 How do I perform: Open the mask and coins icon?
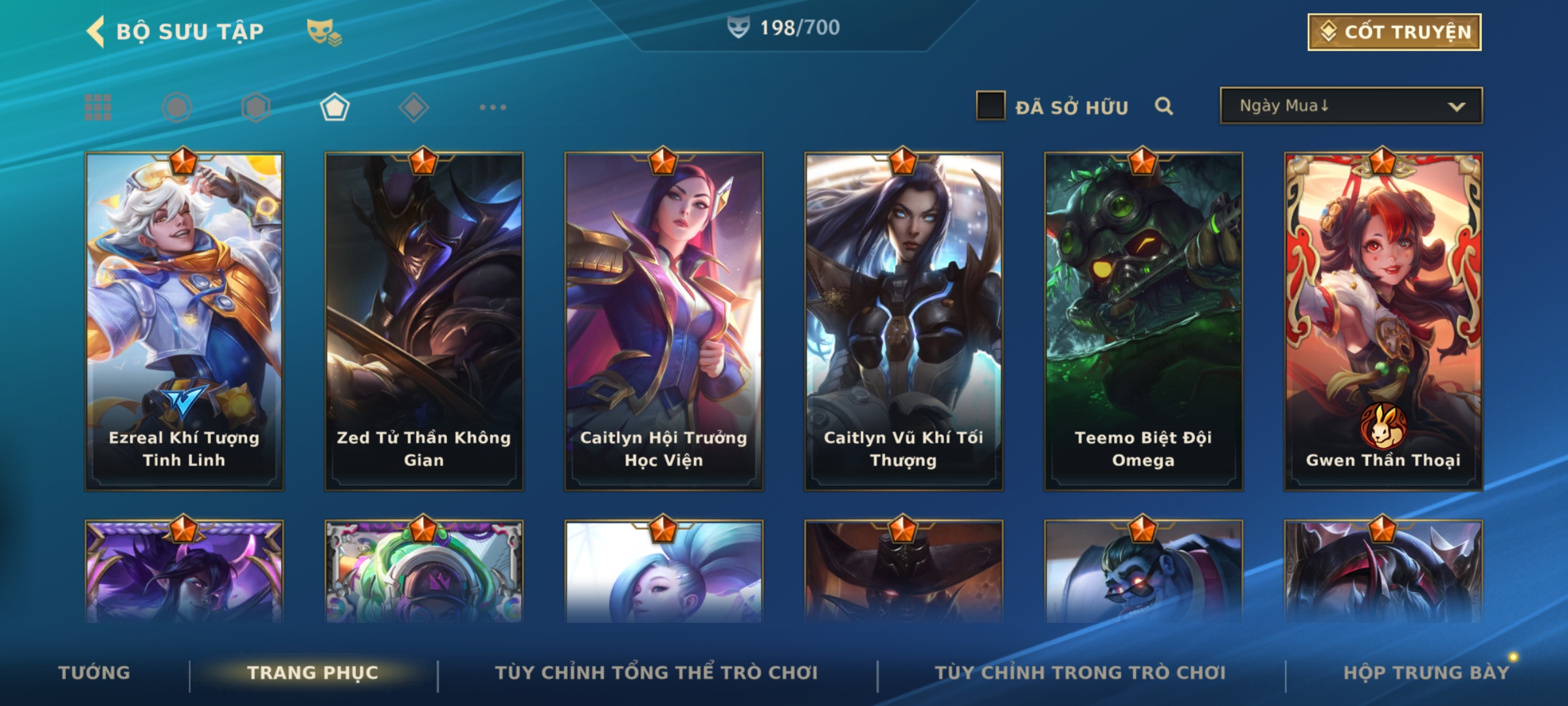(324, 31)
